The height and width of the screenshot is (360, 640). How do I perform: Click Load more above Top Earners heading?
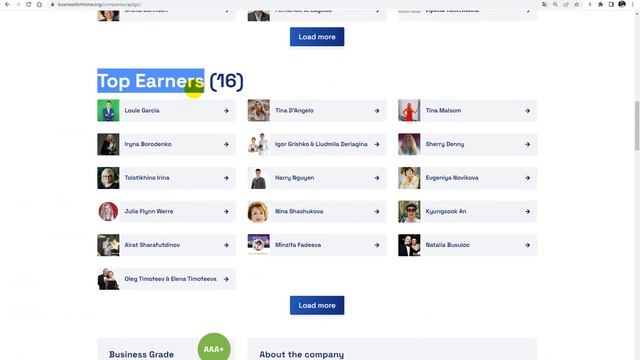click(x=317, y=37)
